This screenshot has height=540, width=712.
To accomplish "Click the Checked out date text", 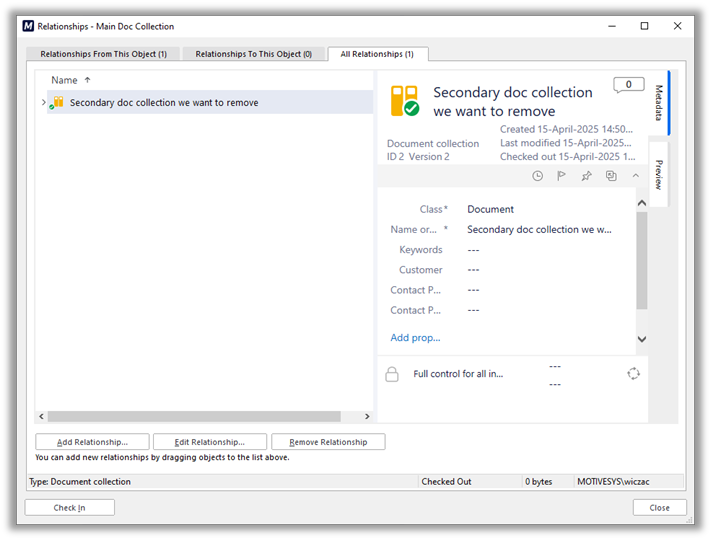I will (568, 157).
